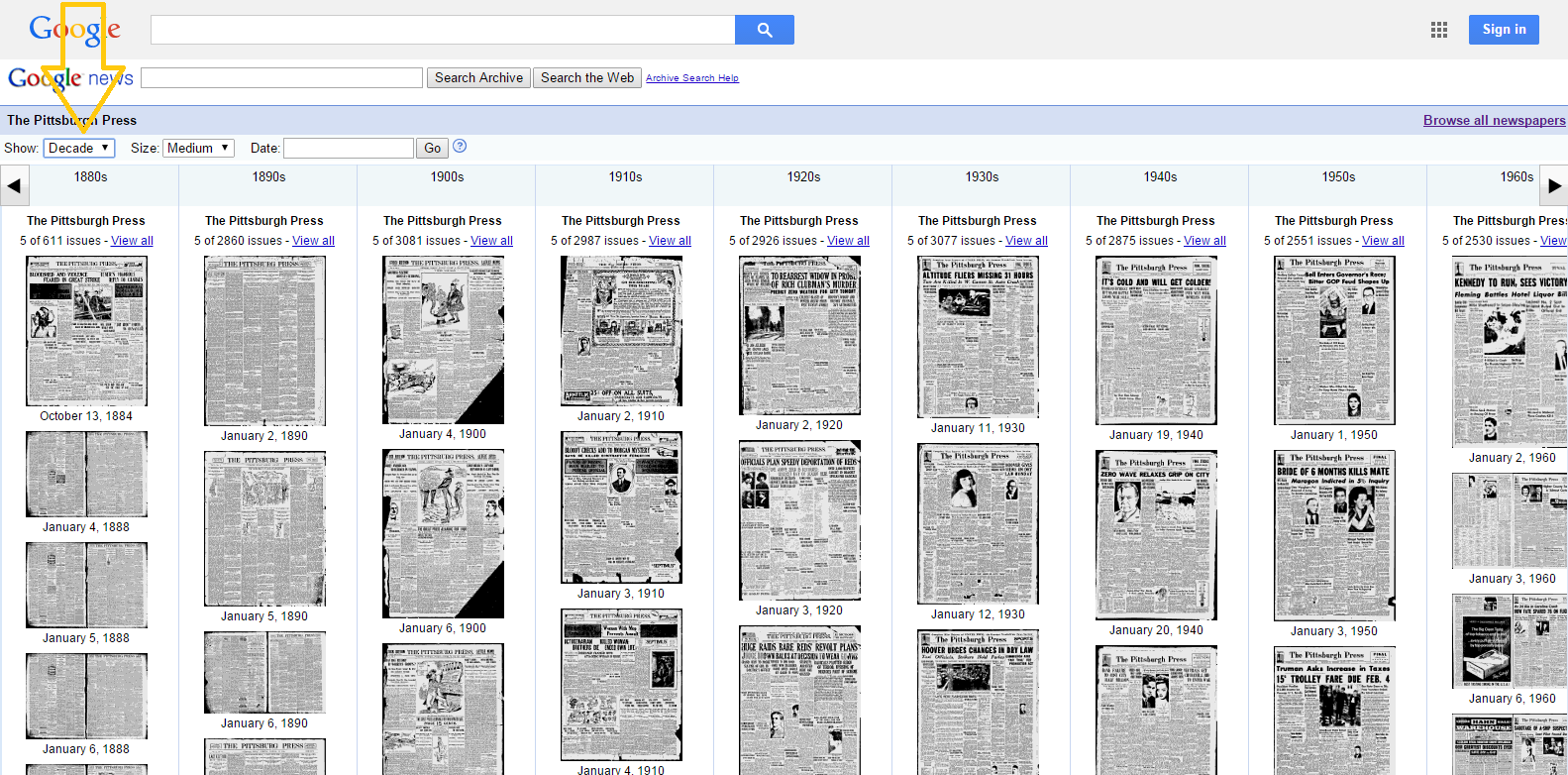The height and width of the screenshot is (775, 1568).
Task: Click View all for 611 issues
Action: click(132, 241)
